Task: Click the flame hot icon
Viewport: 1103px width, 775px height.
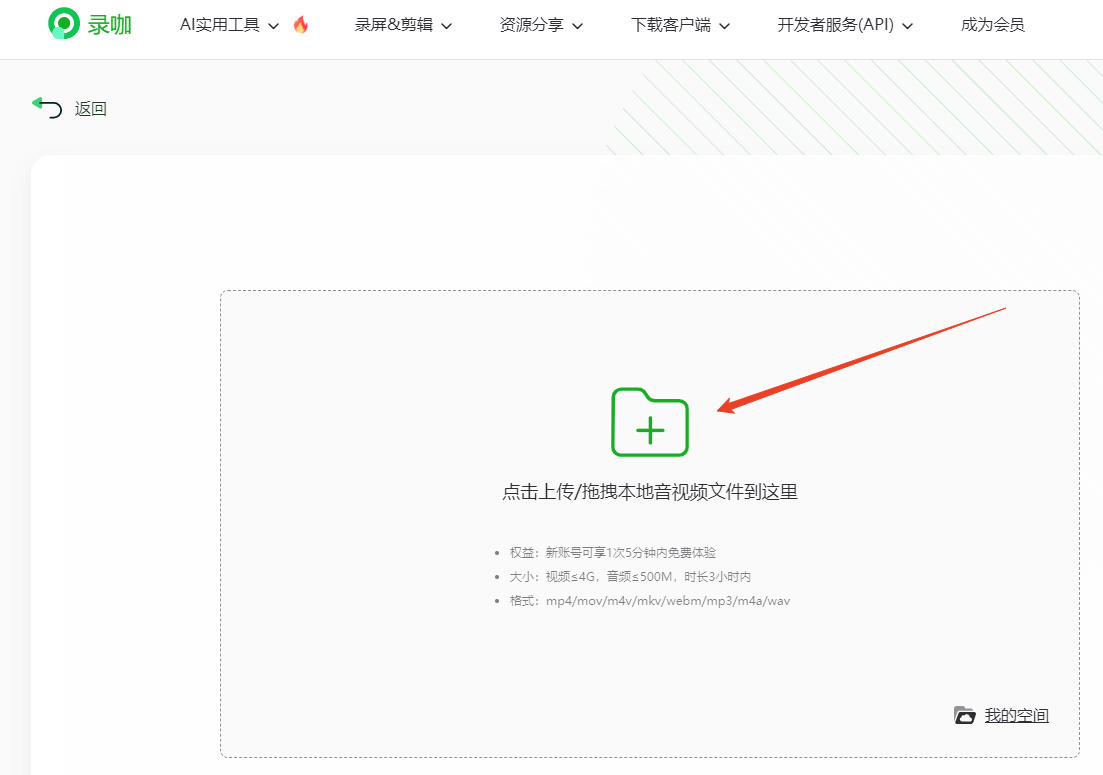Action: pos(300,25)
